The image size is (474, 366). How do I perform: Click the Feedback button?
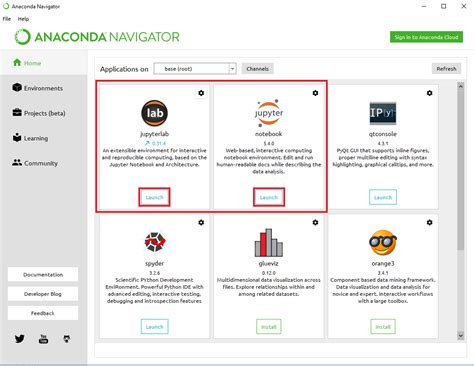coord(43,313)
